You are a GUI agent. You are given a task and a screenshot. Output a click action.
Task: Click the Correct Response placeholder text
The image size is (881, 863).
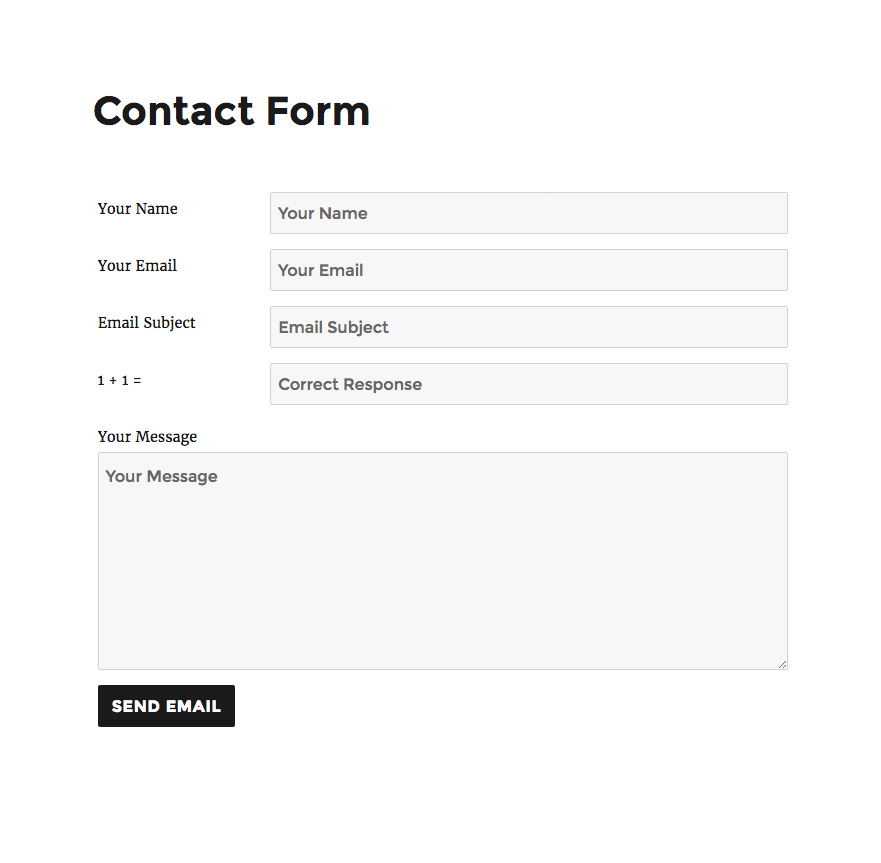(x=349, y=384)
